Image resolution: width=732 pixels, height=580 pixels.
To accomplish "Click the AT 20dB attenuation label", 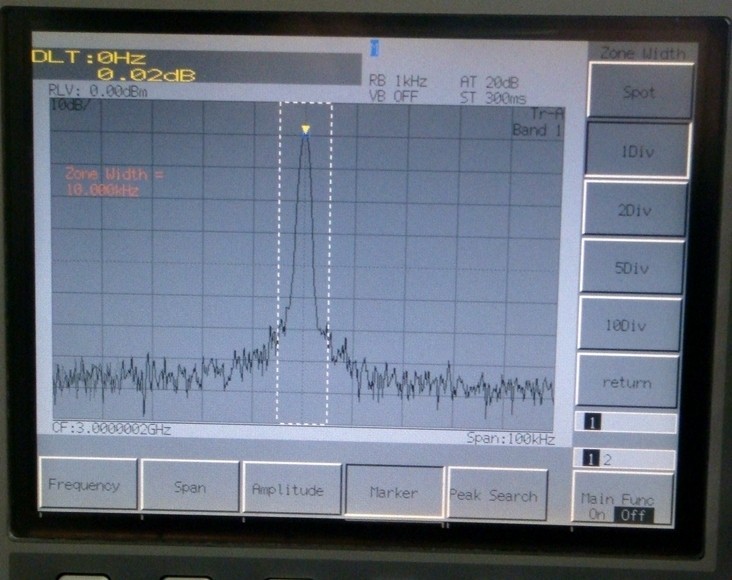I will point(489,83).
